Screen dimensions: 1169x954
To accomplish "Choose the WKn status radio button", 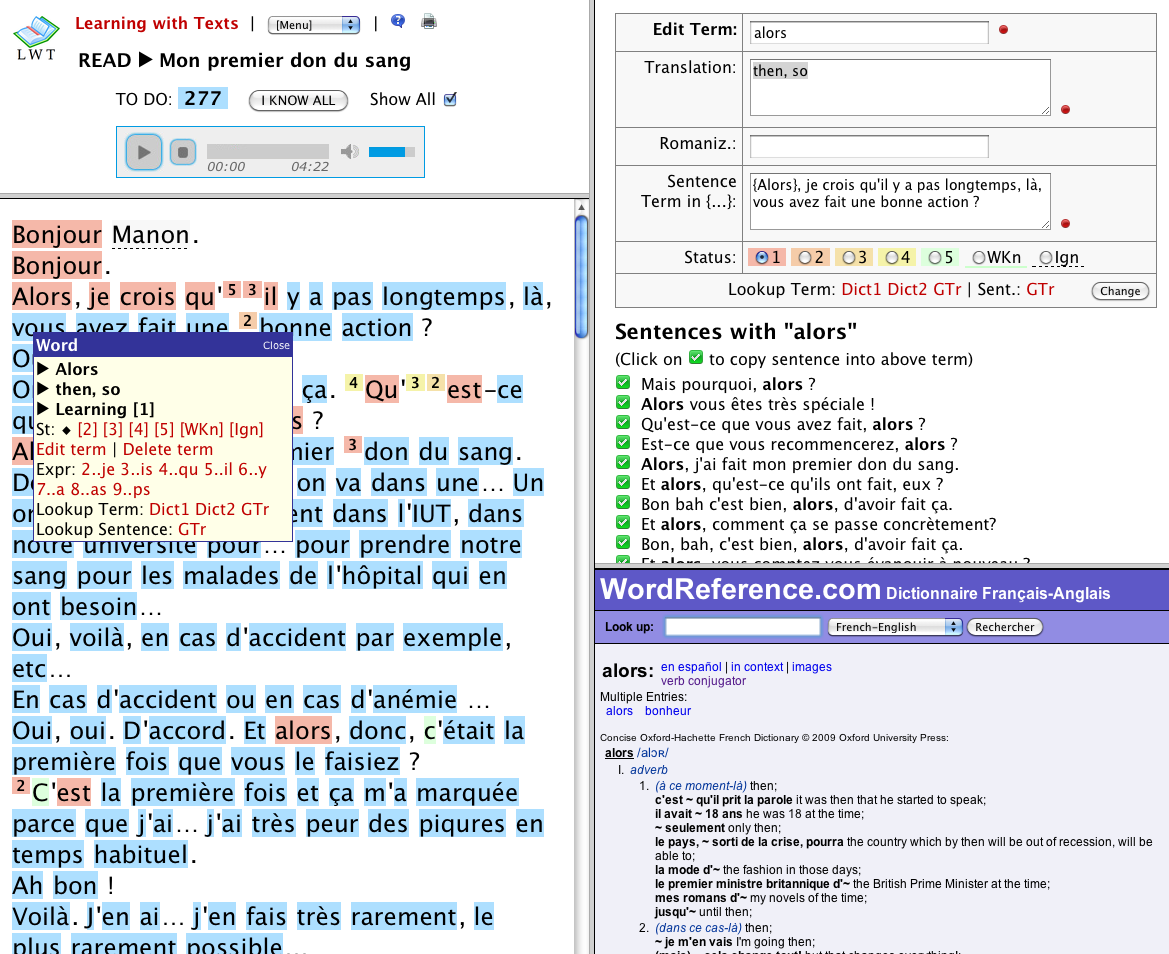I will pos(979,257).
